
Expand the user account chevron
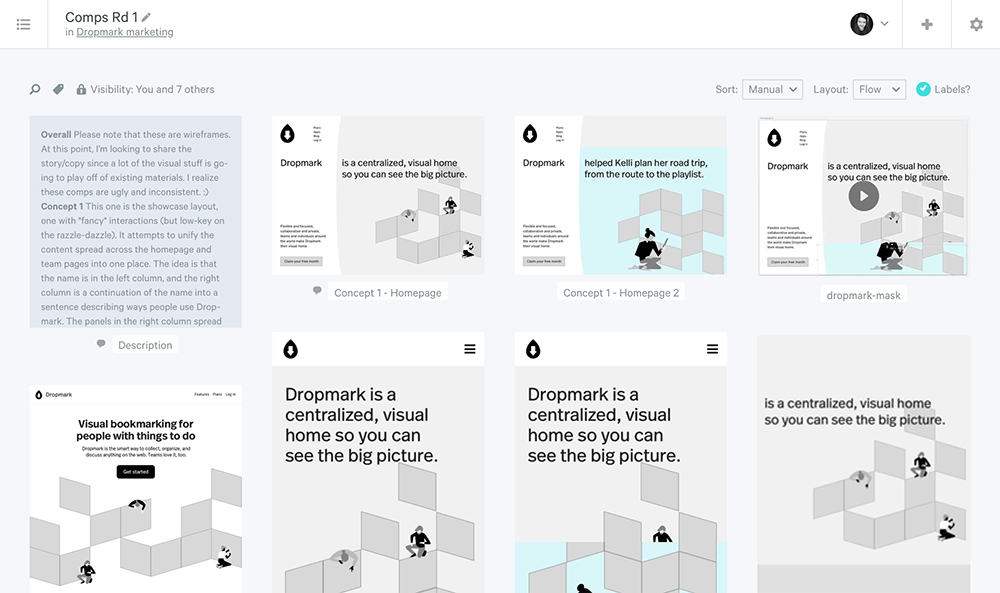[x=885, y=24]
